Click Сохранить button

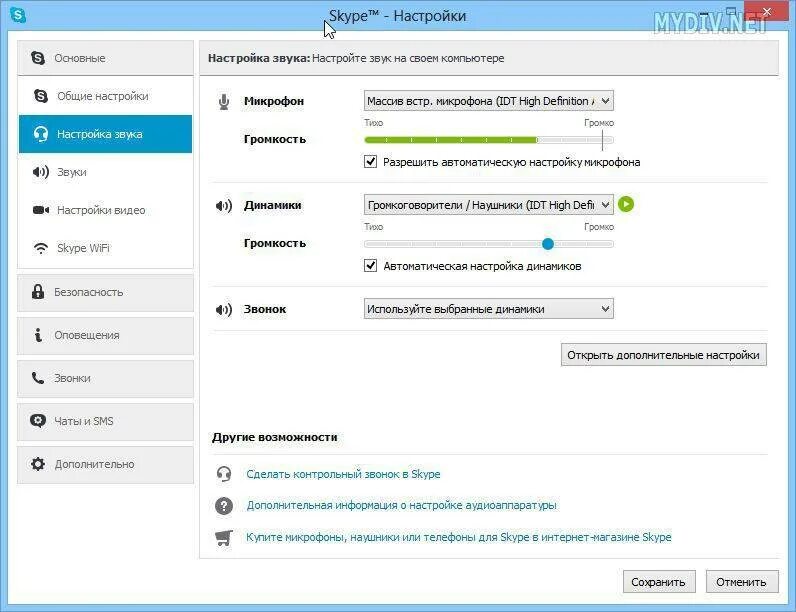(x=658, y=582)
